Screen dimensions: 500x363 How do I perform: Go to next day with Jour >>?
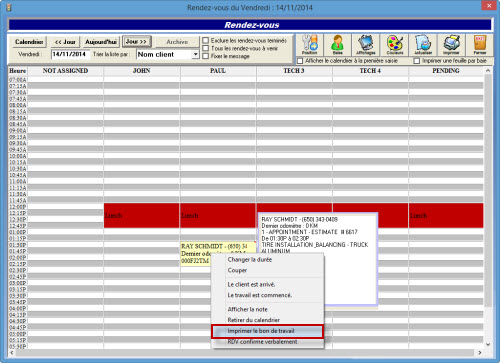click(136, 42)
